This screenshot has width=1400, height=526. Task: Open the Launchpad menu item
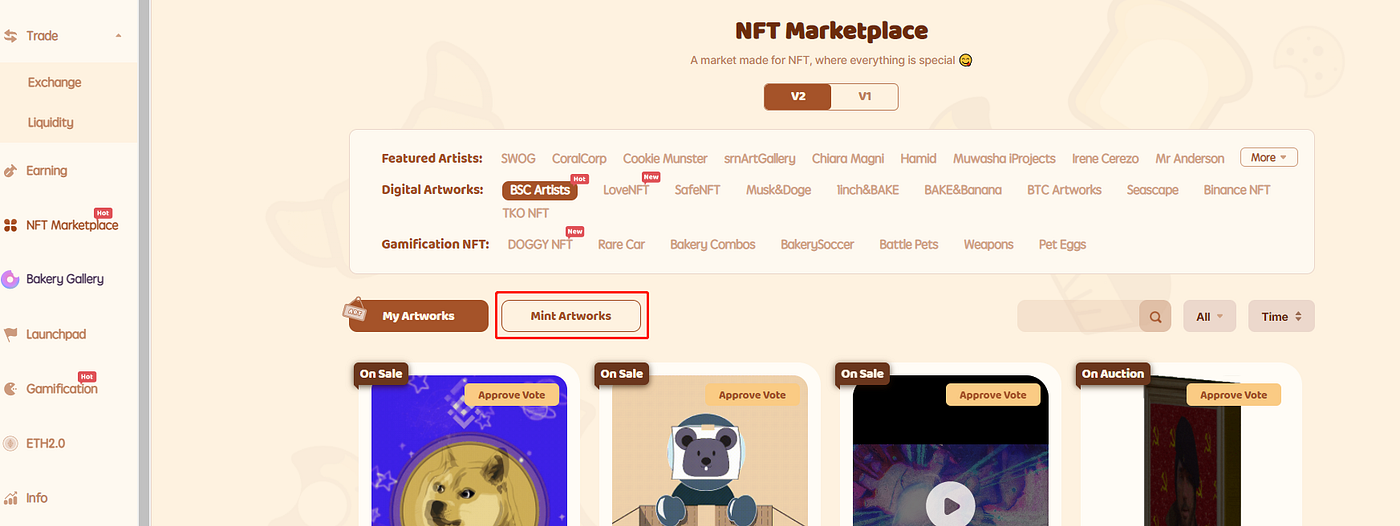coord(55,334)
